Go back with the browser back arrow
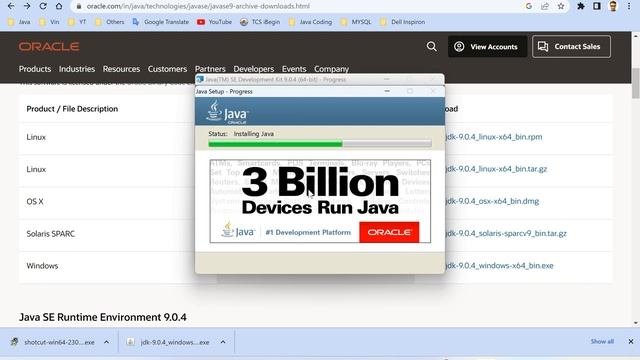This screenshot has width=640, height=360. click(11, 6)
